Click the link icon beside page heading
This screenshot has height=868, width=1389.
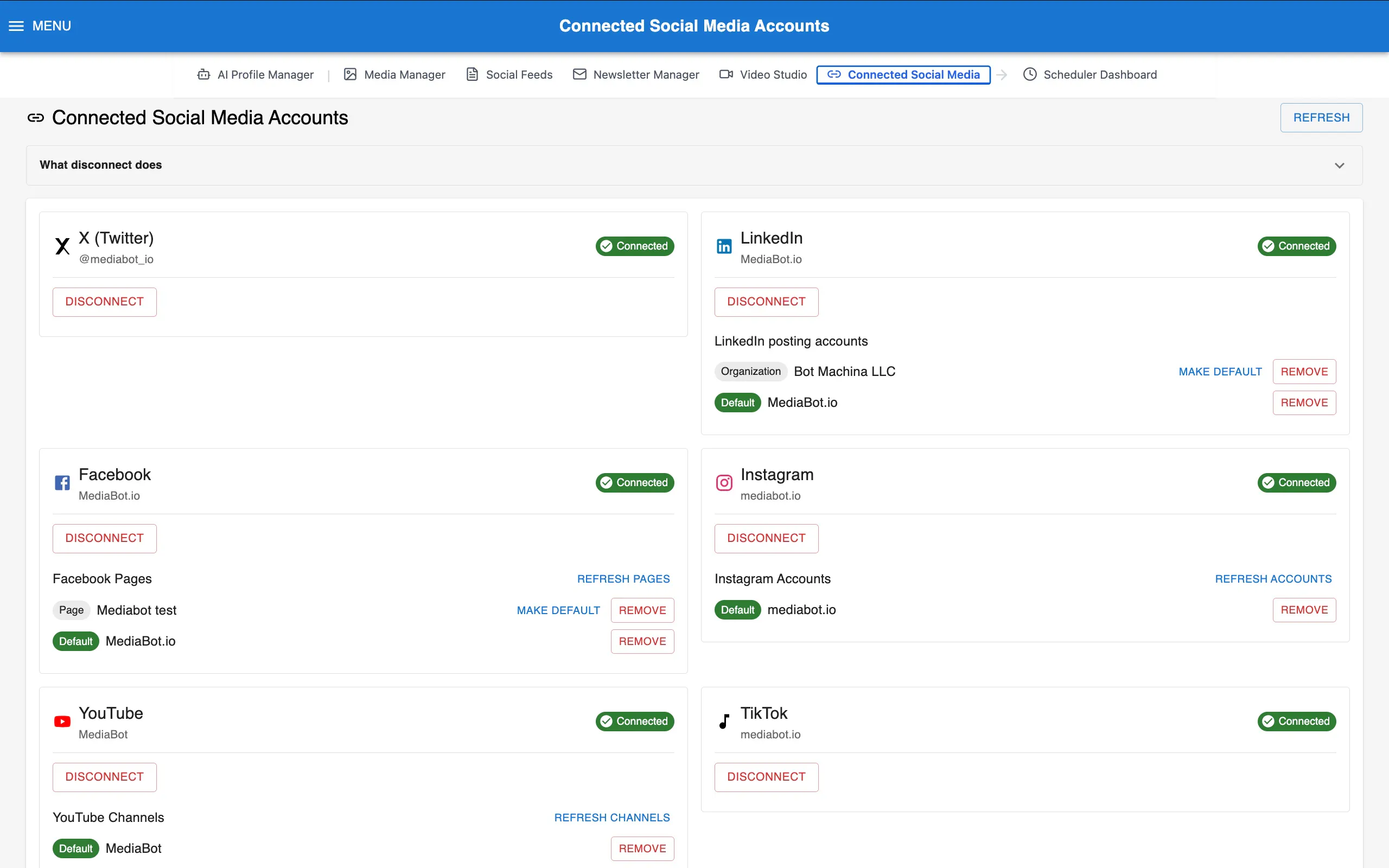pyautogui.click(x=36, y=118)
